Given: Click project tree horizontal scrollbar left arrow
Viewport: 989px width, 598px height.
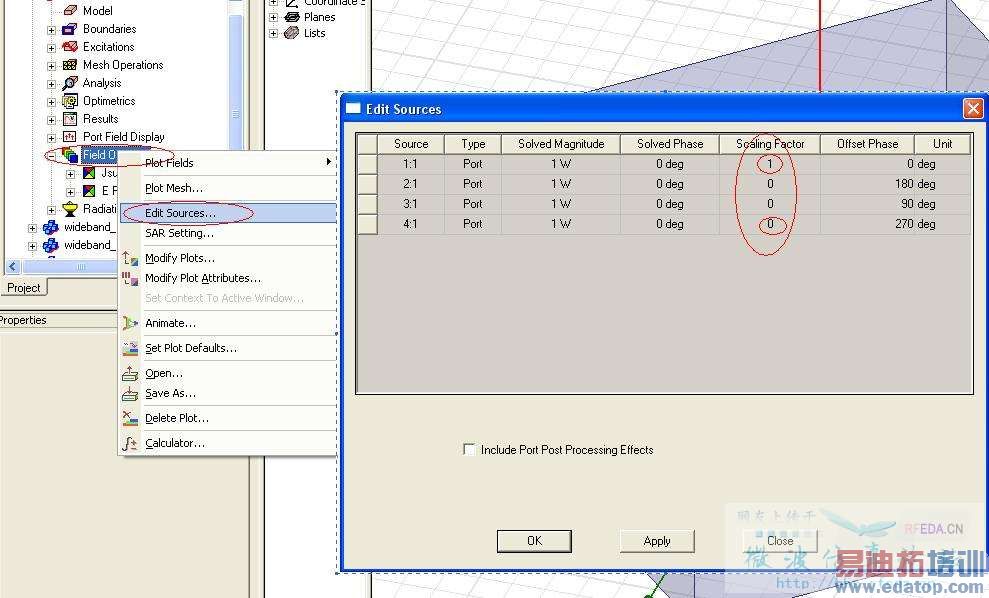Looking at the screenshot, I should [12, 267].
